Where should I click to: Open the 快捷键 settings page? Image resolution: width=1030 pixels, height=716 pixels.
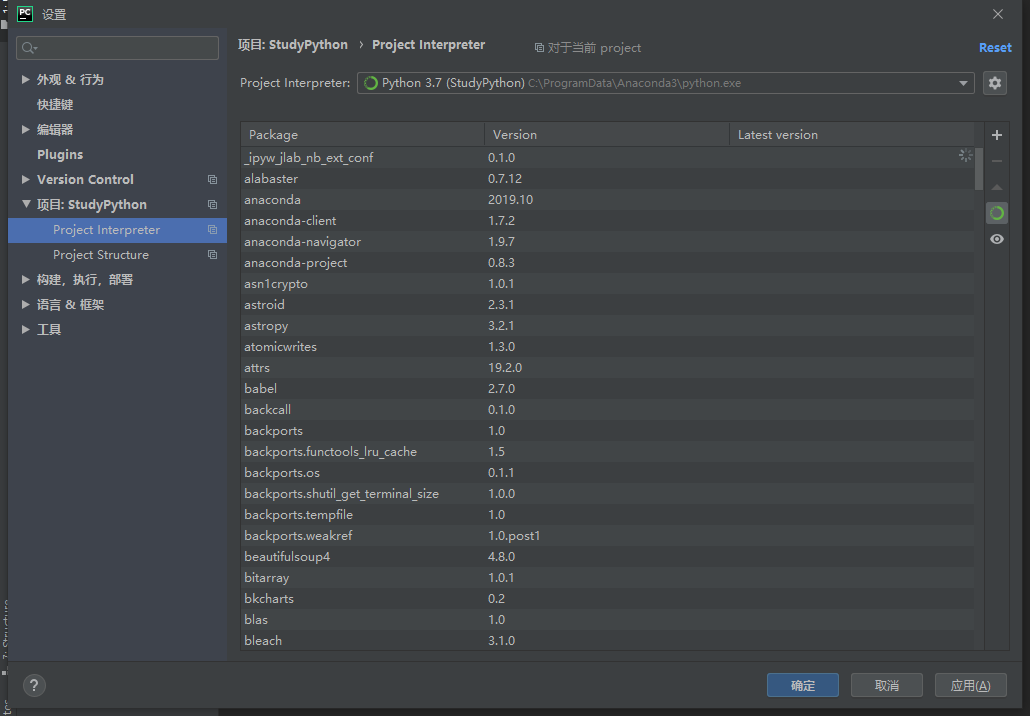point(55,104)
